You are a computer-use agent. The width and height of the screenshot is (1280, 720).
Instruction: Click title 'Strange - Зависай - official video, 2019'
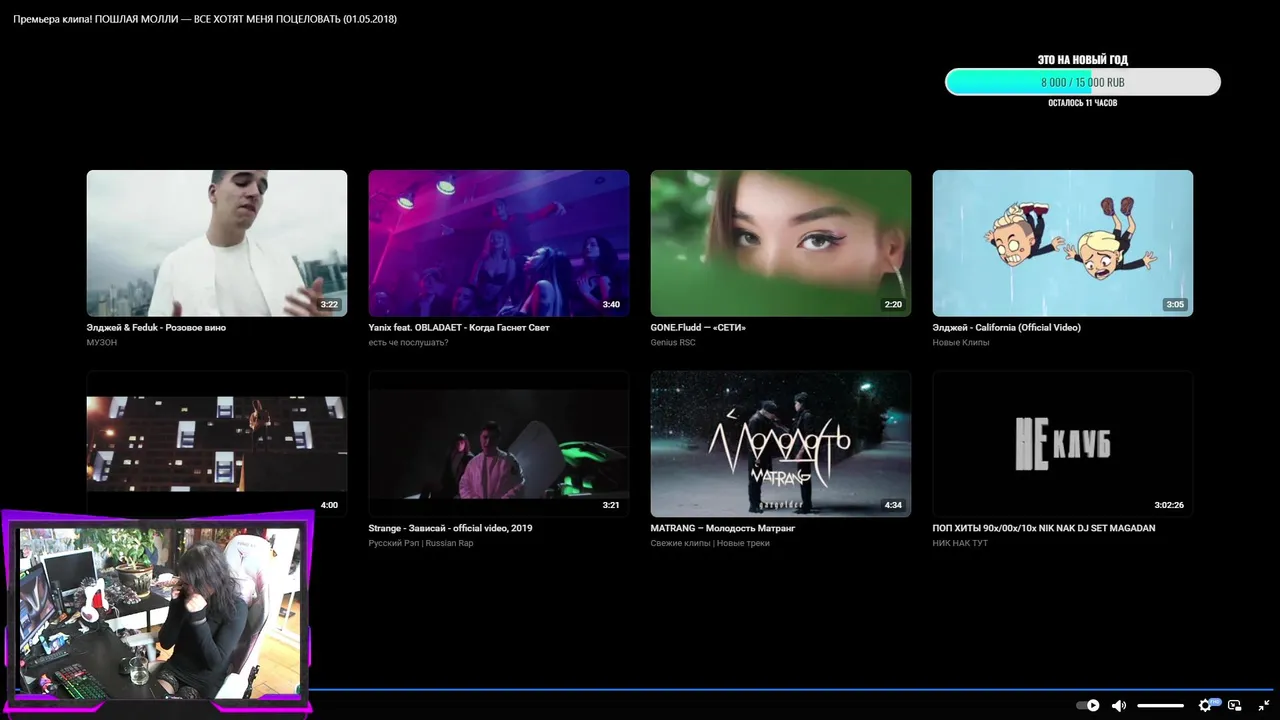451,528
